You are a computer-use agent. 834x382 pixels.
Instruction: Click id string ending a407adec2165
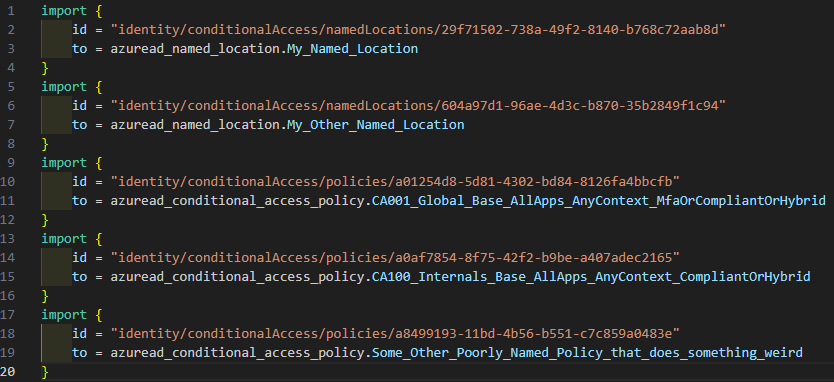[x=395, y=258]
